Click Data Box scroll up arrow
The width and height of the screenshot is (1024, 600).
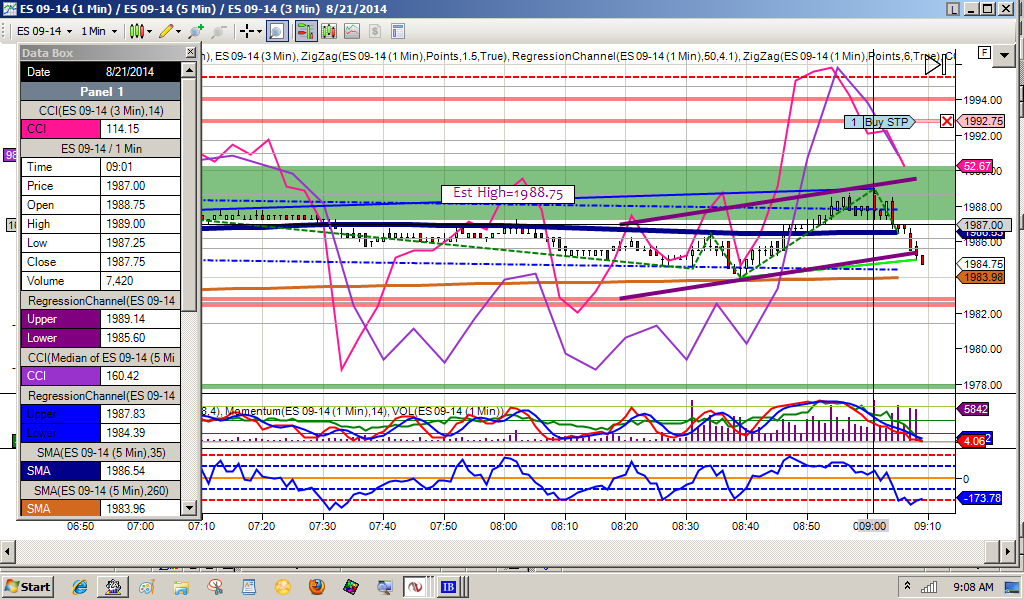point(189,70)
